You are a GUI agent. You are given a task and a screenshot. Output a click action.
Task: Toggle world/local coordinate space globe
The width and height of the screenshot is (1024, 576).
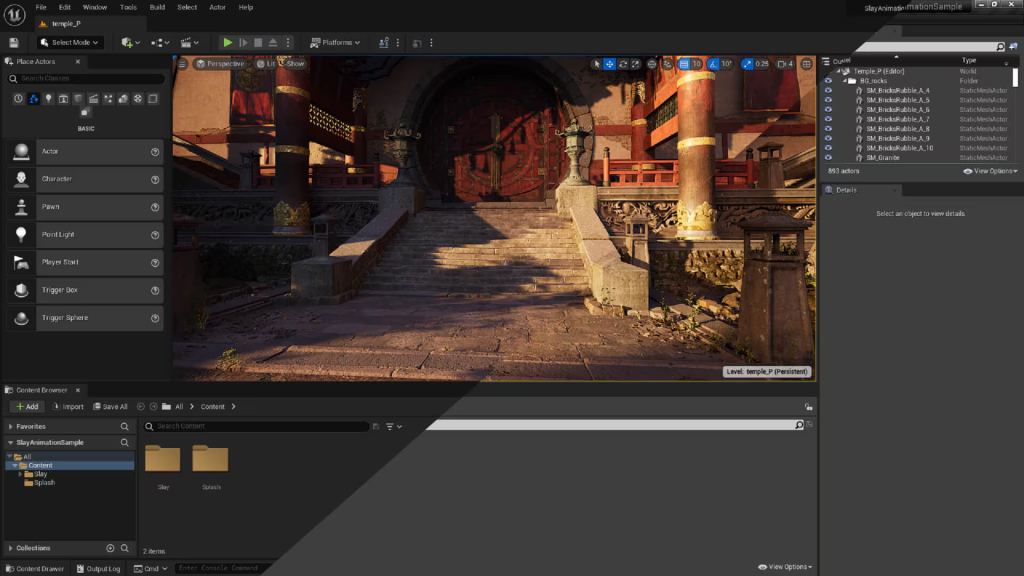652,64
